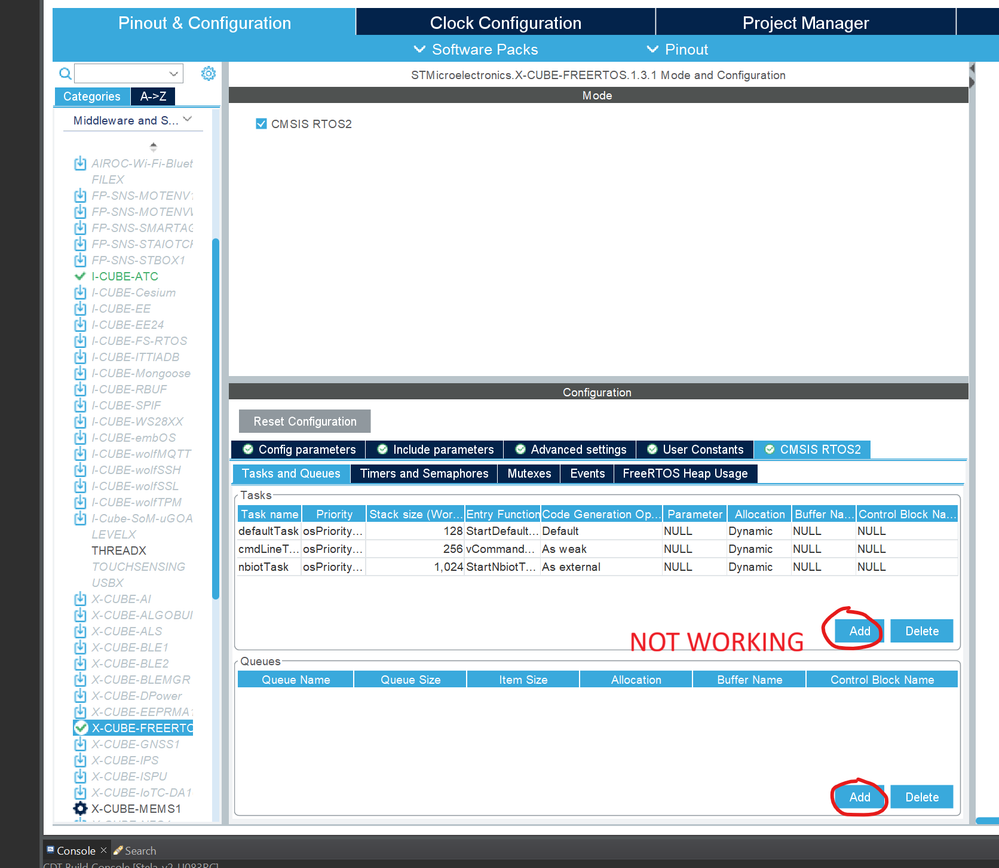Click Delete button in Tasks section
The image size is (999, 868).
921,631
